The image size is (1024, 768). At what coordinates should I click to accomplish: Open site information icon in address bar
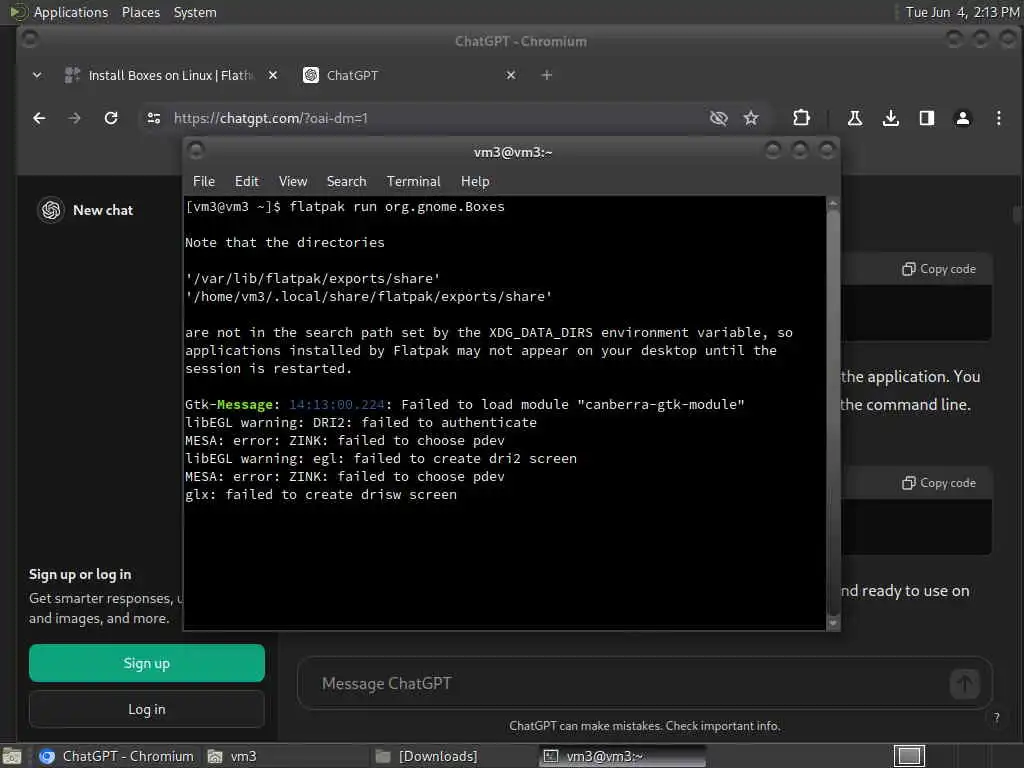(x=153, y=118)
